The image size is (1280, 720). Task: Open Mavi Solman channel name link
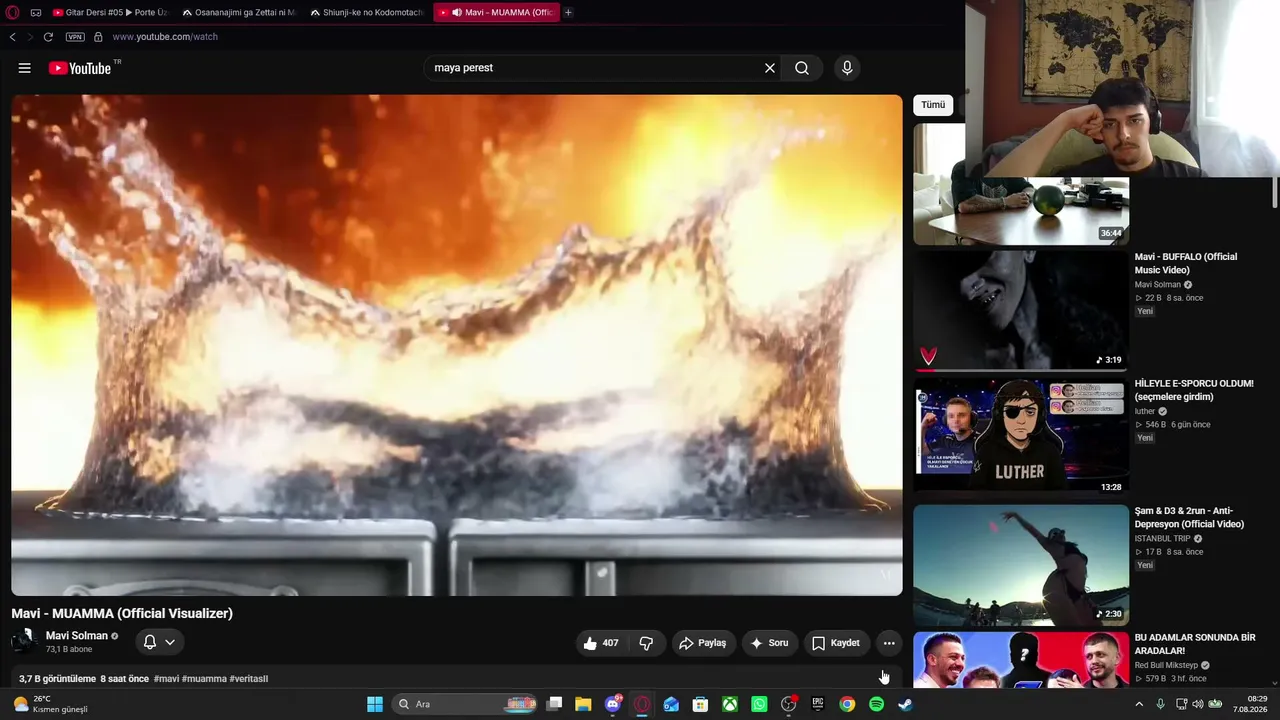tap(77, 636)
